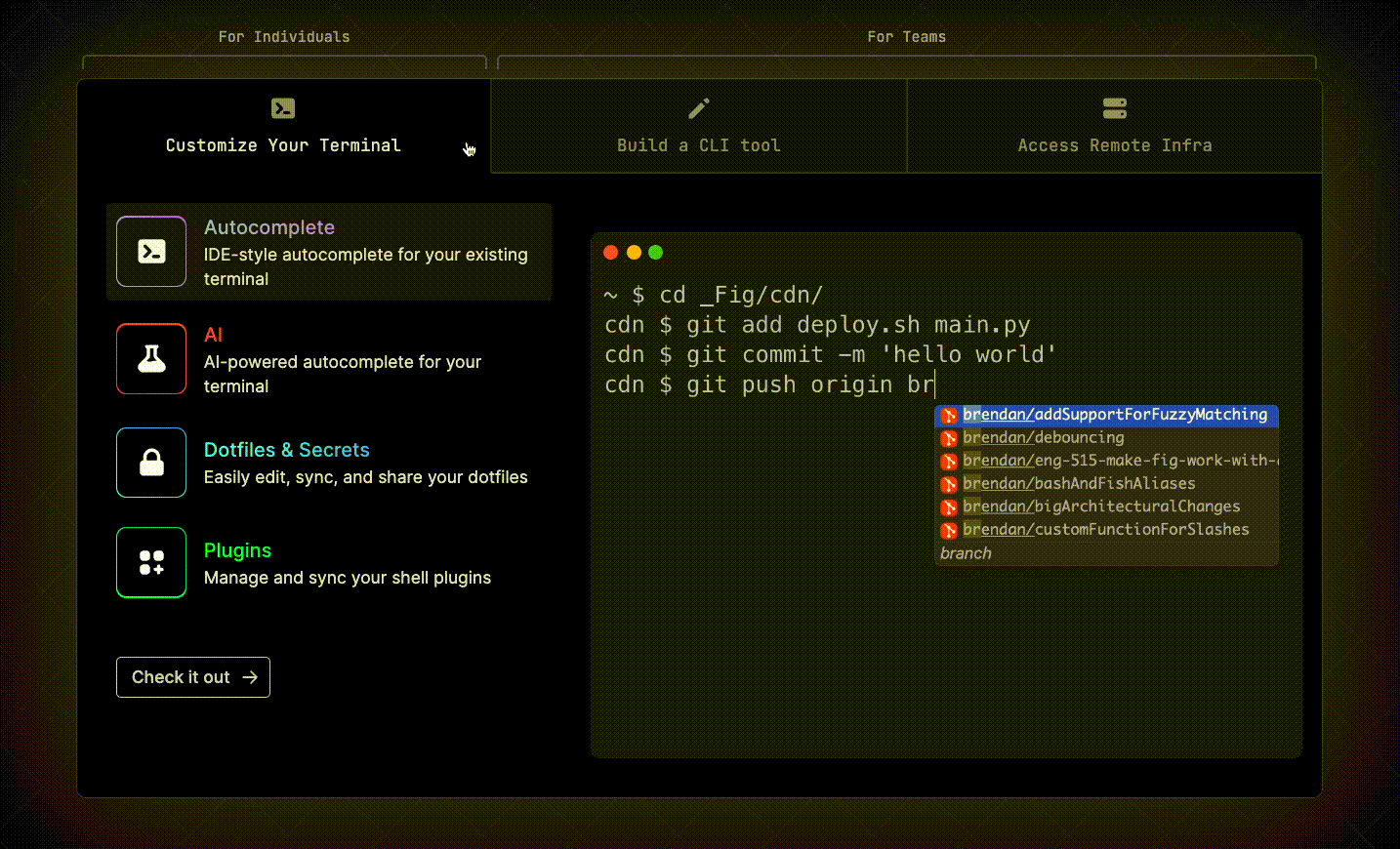
Task: Switch to Build a CLI tool tab
Action: (699, 126)
